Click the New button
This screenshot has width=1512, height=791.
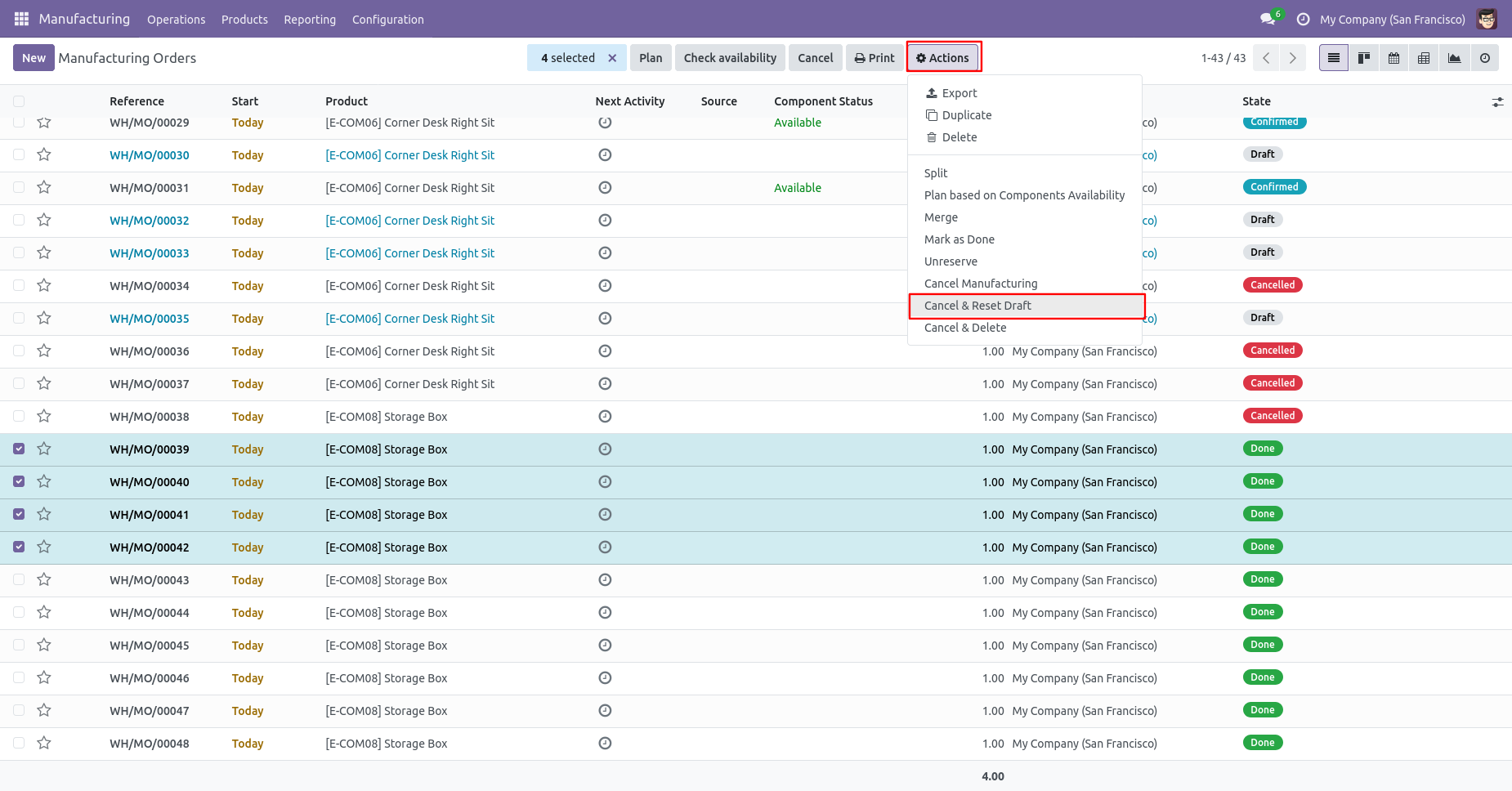point(34,58)
